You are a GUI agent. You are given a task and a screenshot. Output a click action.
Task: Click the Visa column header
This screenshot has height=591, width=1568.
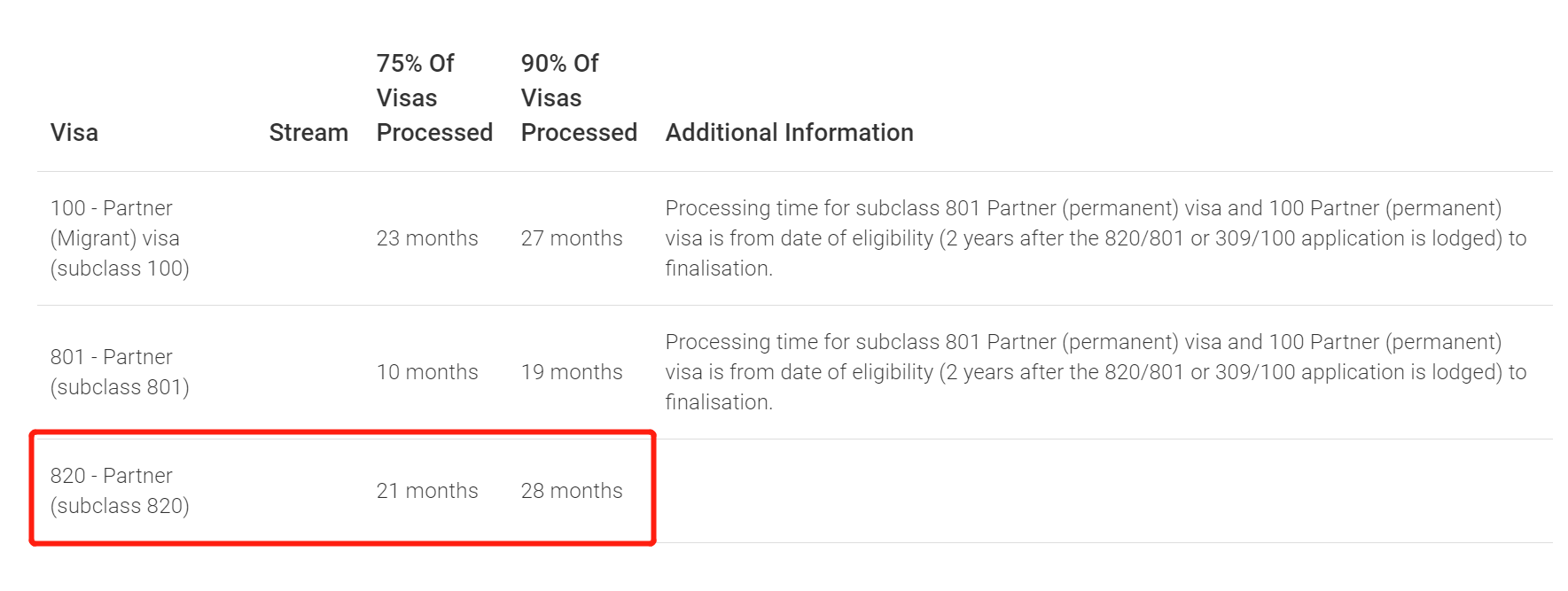click(x=74, y=133)
